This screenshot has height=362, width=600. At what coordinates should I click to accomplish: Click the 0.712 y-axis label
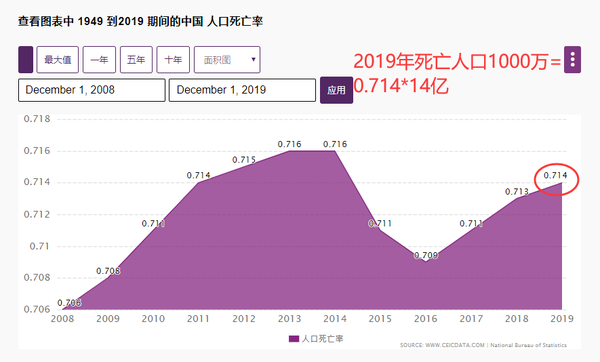[x=37, y=214]
